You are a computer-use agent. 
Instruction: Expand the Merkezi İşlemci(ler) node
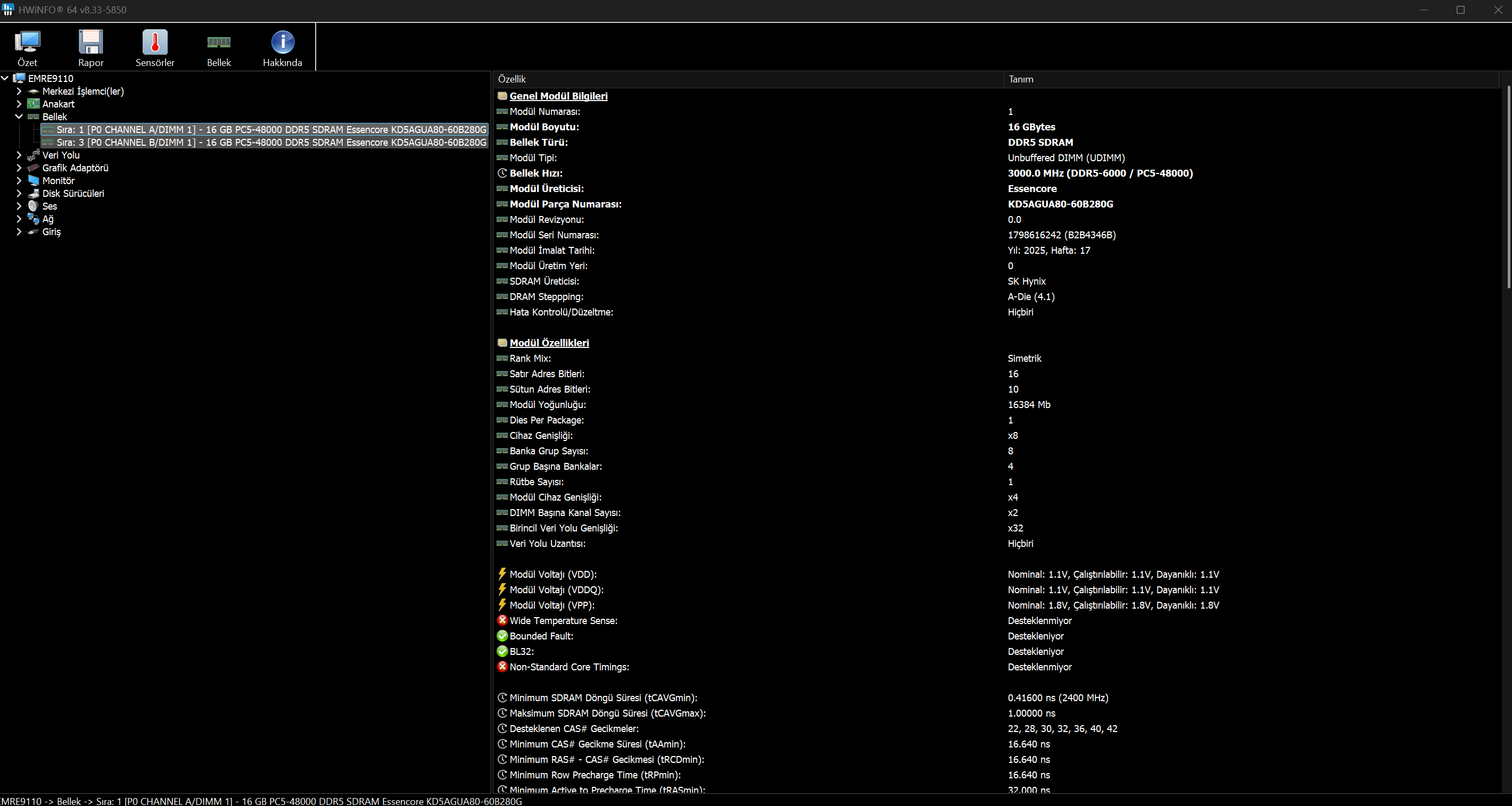tap(19, 92)
